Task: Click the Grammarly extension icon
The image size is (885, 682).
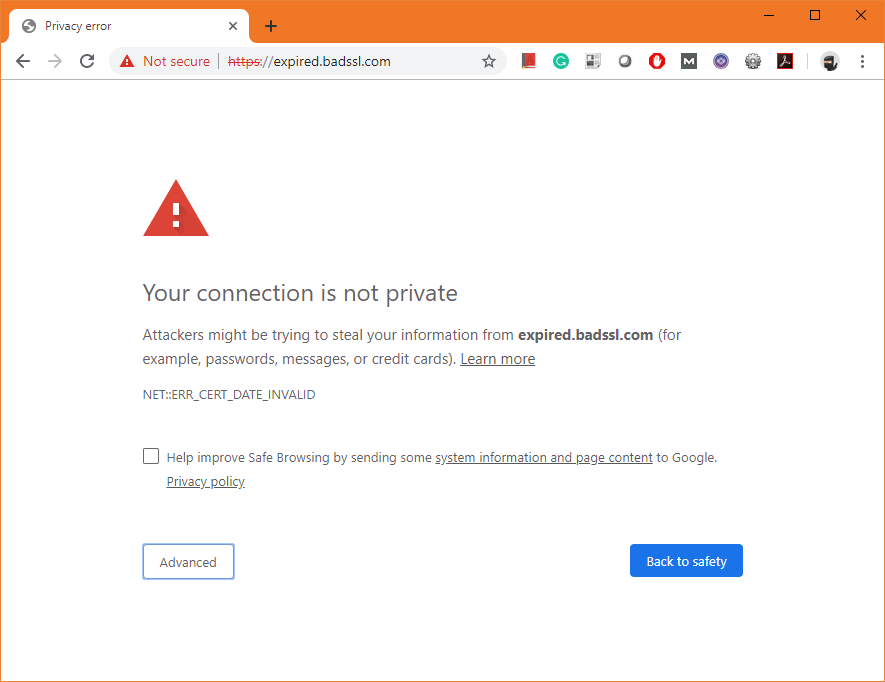Action: click(x=561, y=61)
